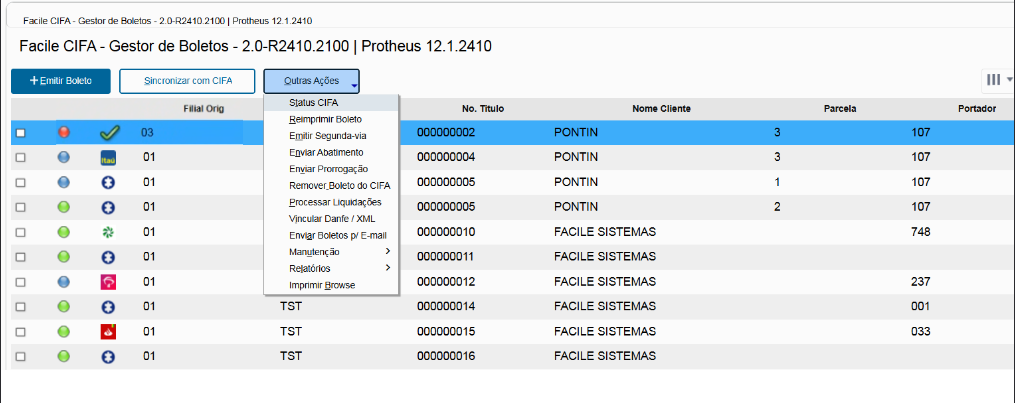Check the box for título 000000010
The width and height of the screenshot is (1015, 403).
pos(21,232)
